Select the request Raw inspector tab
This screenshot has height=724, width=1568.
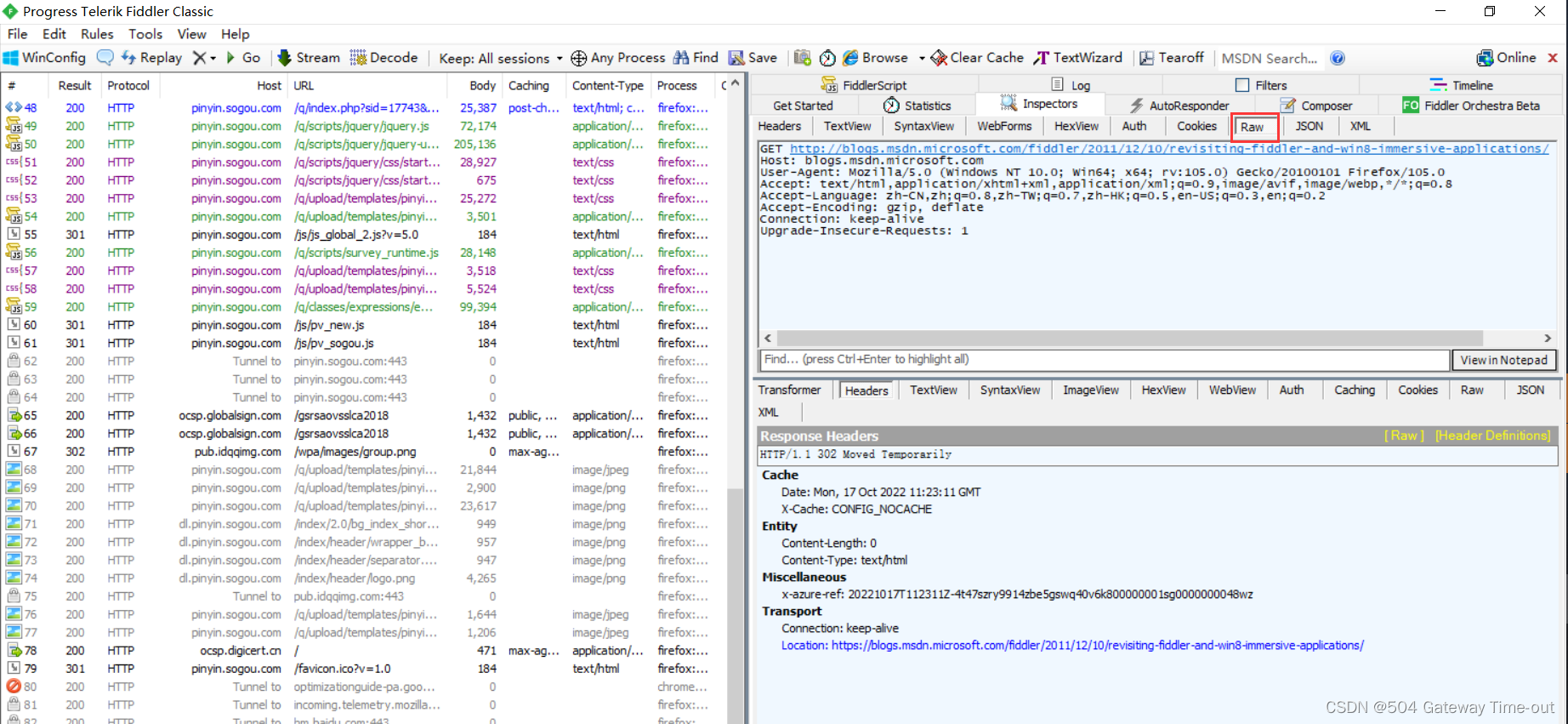pyautogui.click(x=1254, y=127)
